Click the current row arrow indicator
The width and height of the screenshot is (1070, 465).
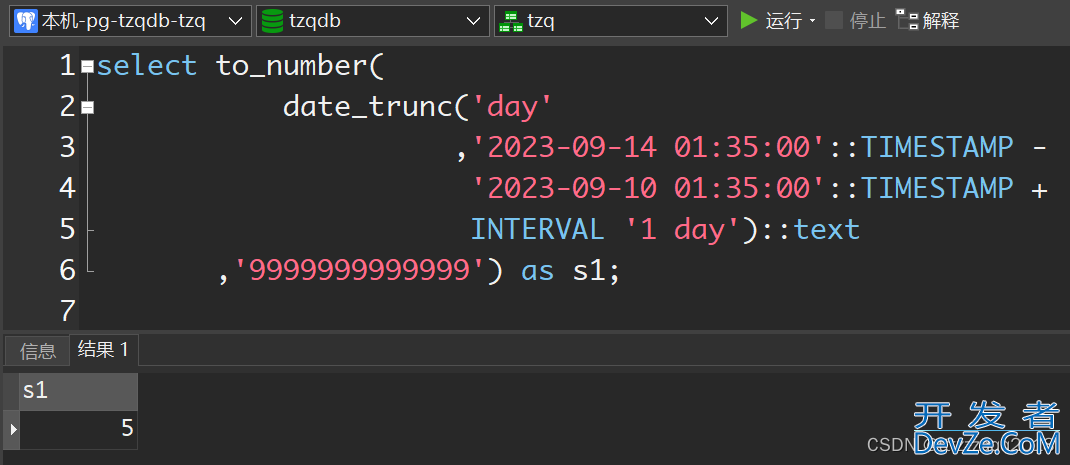pyautogui.click(x=12, y=429)
